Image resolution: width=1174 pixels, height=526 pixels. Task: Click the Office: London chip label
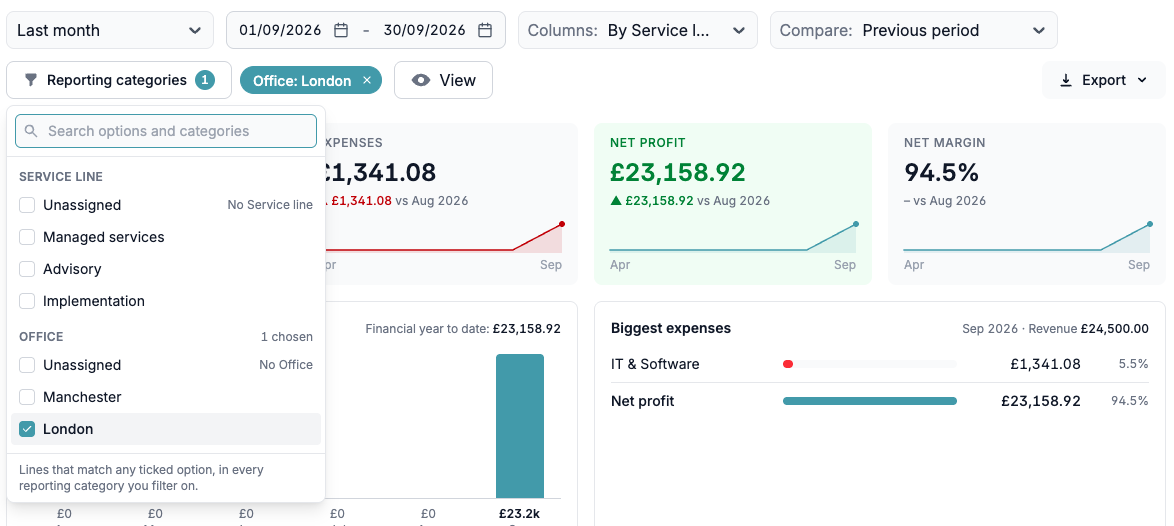tap(302, 81)
